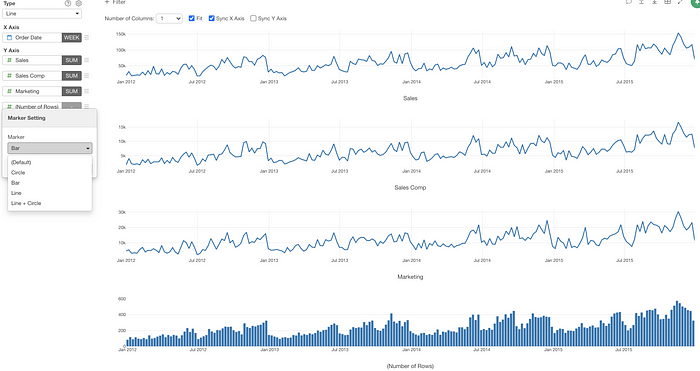The width and height of the screenshot is (700, 371).
Task: Choose Circle marker option
Action: [x=50, y=173]
